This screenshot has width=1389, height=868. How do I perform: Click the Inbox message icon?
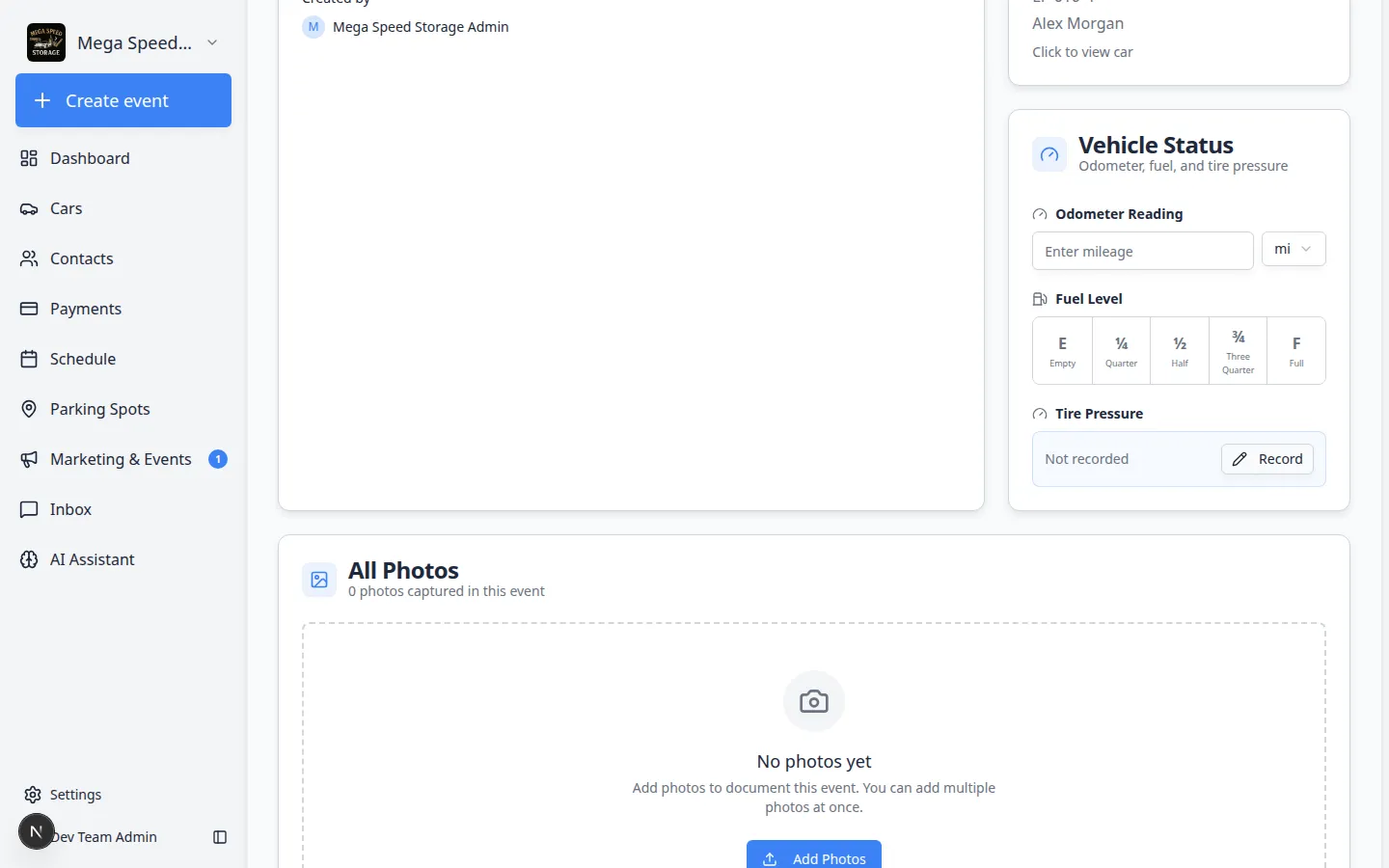click(29, 509)
